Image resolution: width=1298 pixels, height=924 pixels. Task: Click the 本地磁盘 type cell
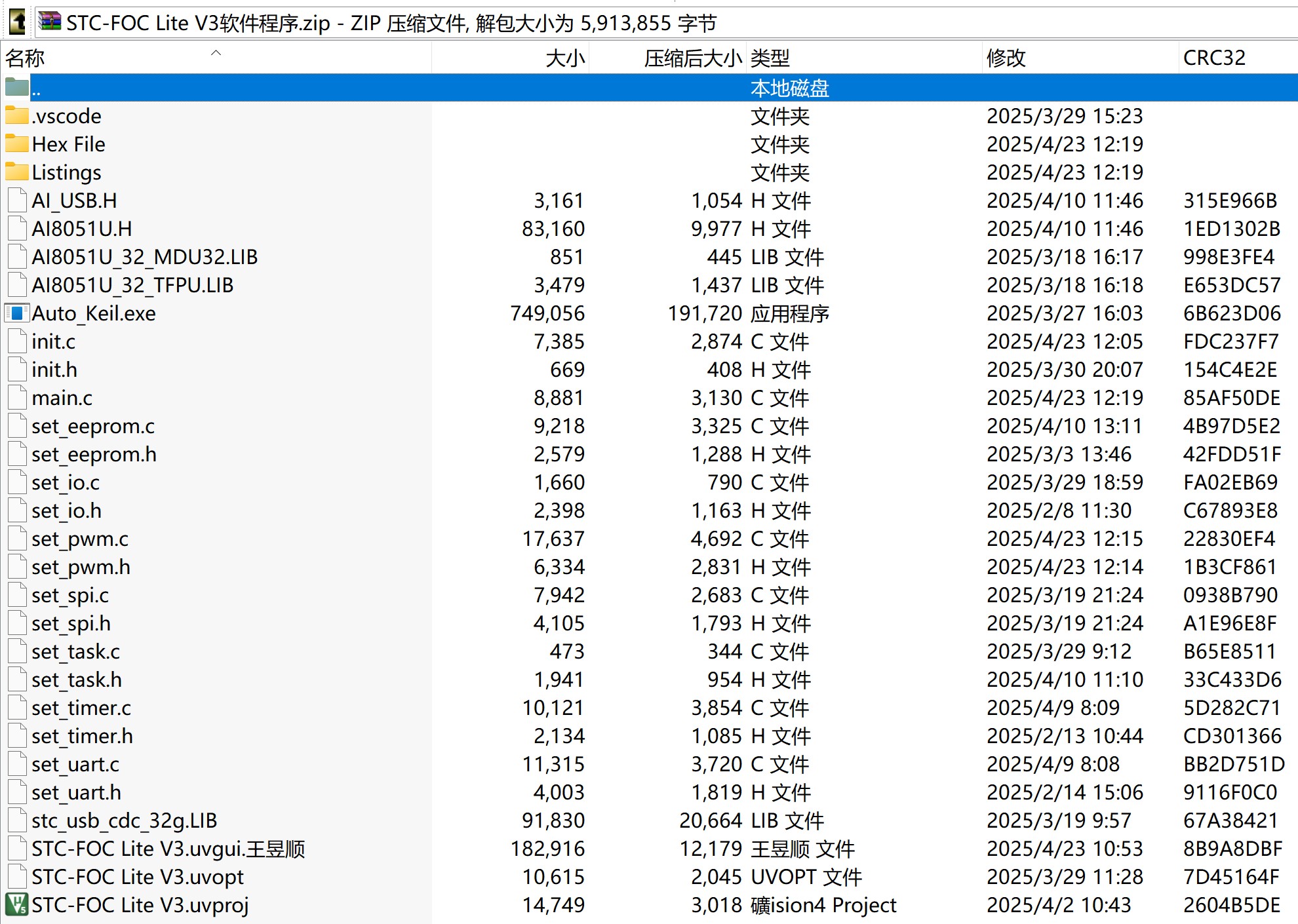[x=790, y=88]
